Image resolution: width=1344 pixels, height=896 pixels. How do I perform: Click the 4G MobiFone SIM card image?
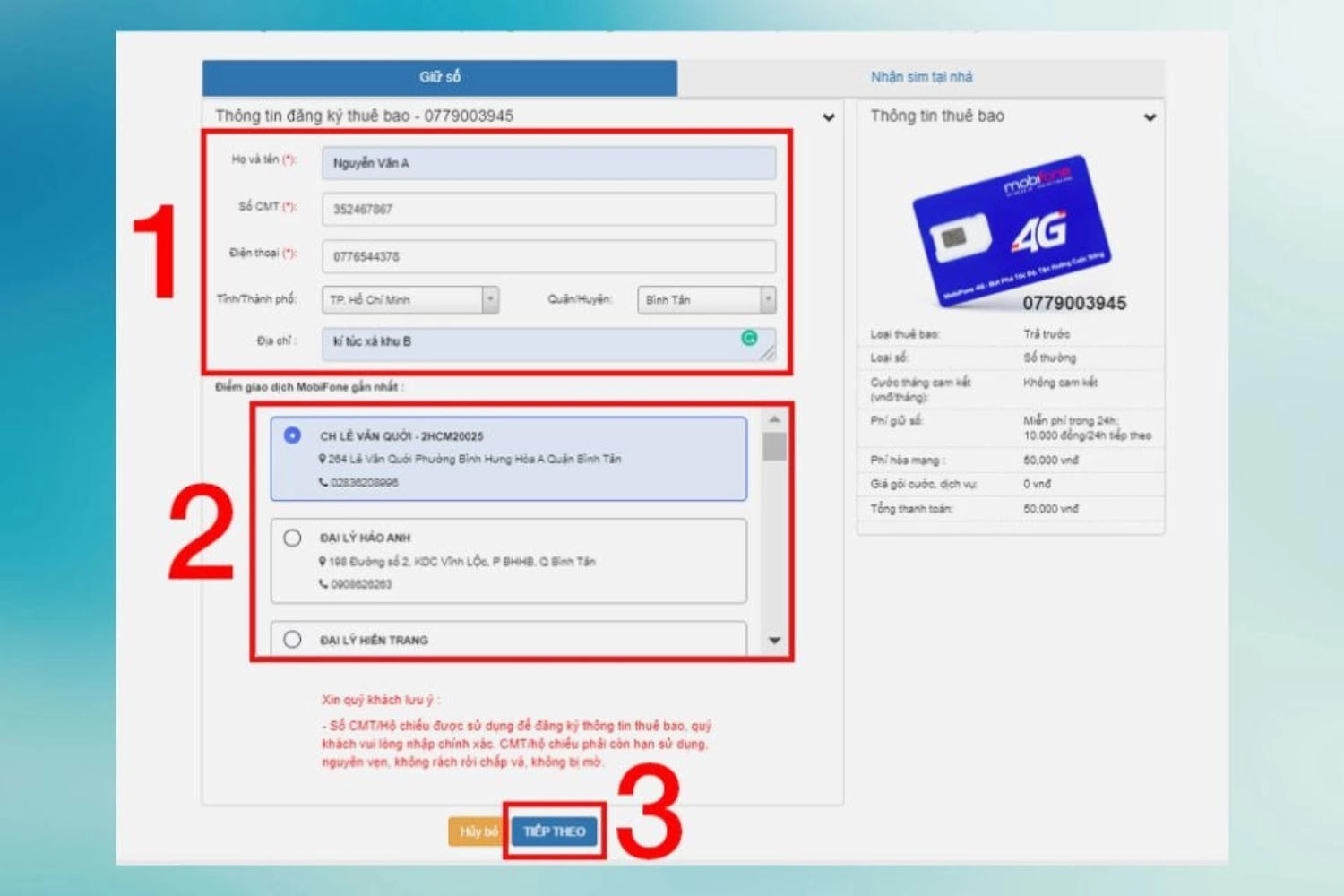[1012, 229]
